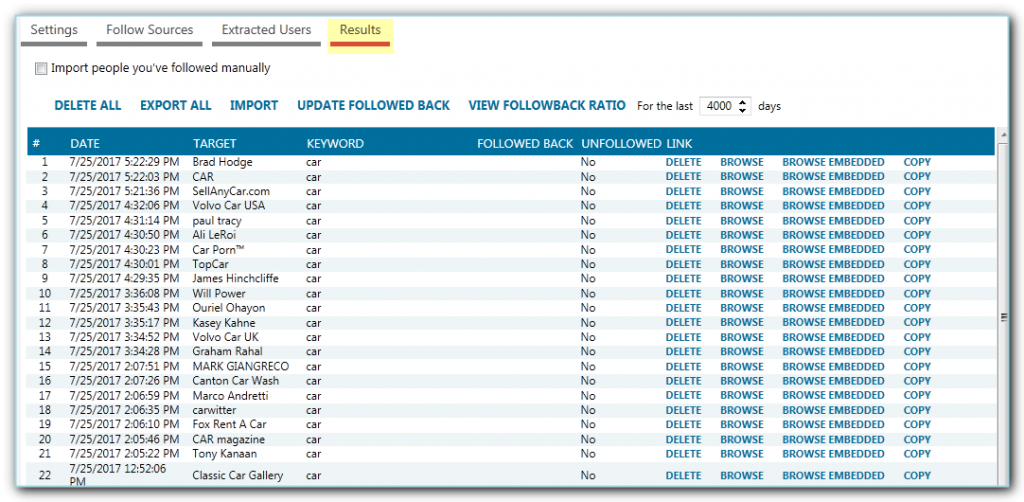Select target name Canton Car Wash

[235, 381]
